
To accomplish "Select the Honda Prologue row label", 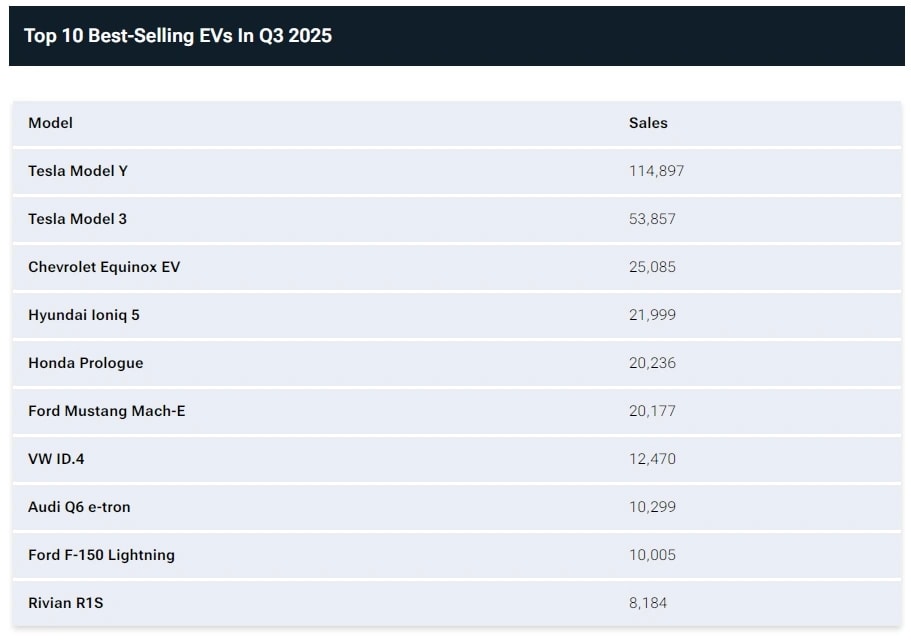I will (x=85, y=363).
